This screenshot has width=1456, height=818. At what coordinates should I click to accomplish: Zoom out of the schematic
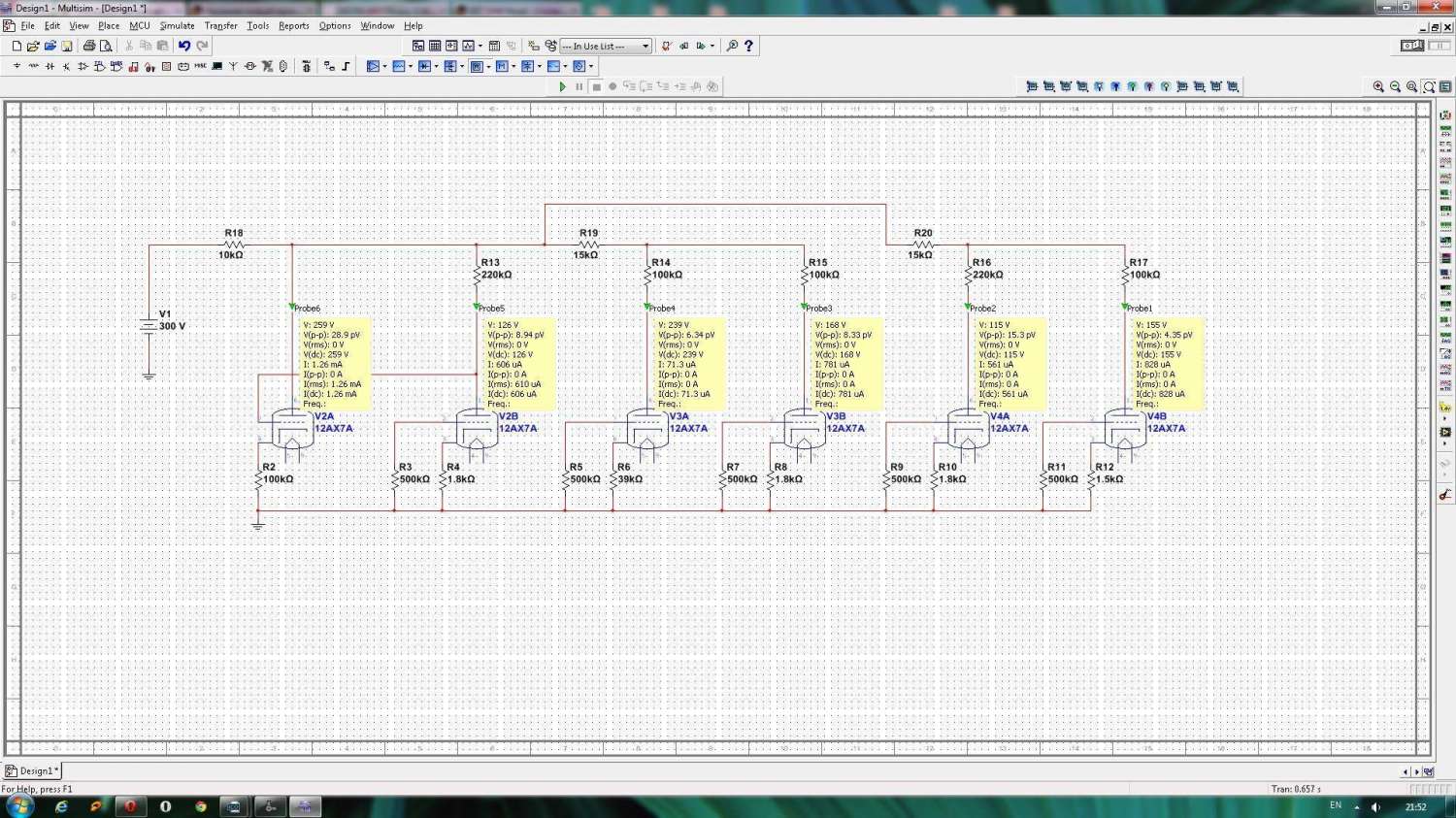1395,86
